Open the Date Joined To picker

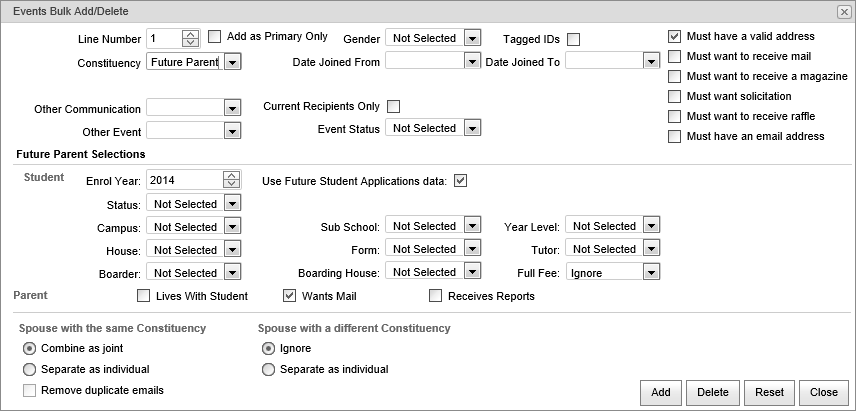651,61
